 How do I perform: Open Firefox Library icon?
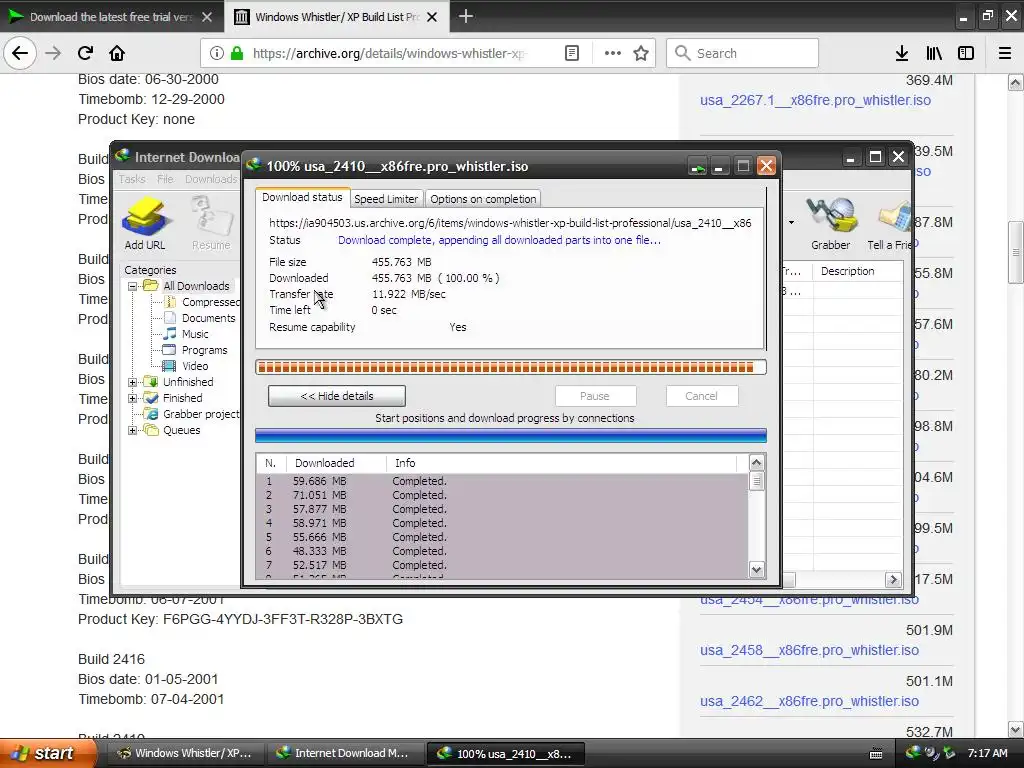pos(934,53)
